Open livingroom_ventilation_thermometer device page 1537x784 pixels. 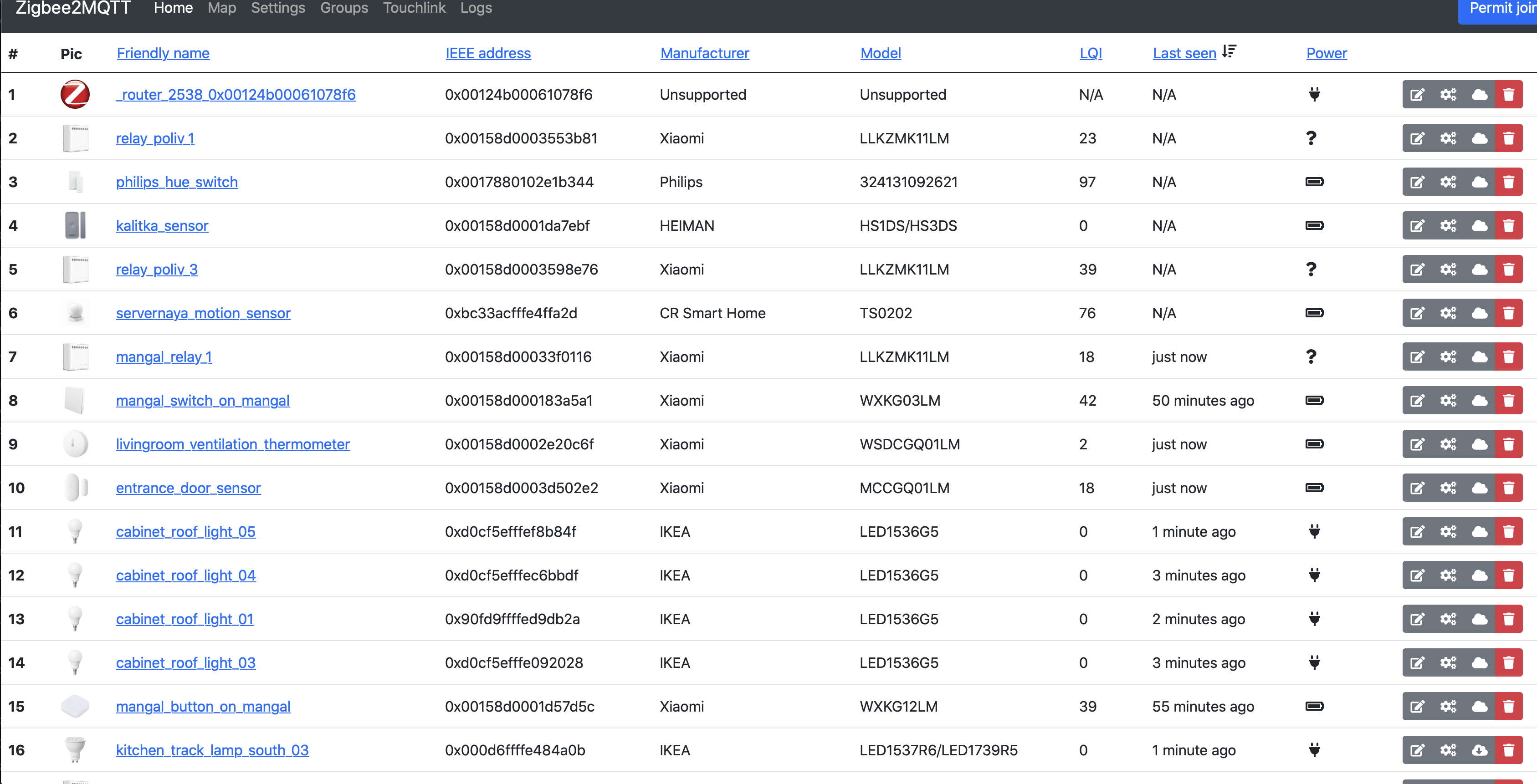point(233,444)
